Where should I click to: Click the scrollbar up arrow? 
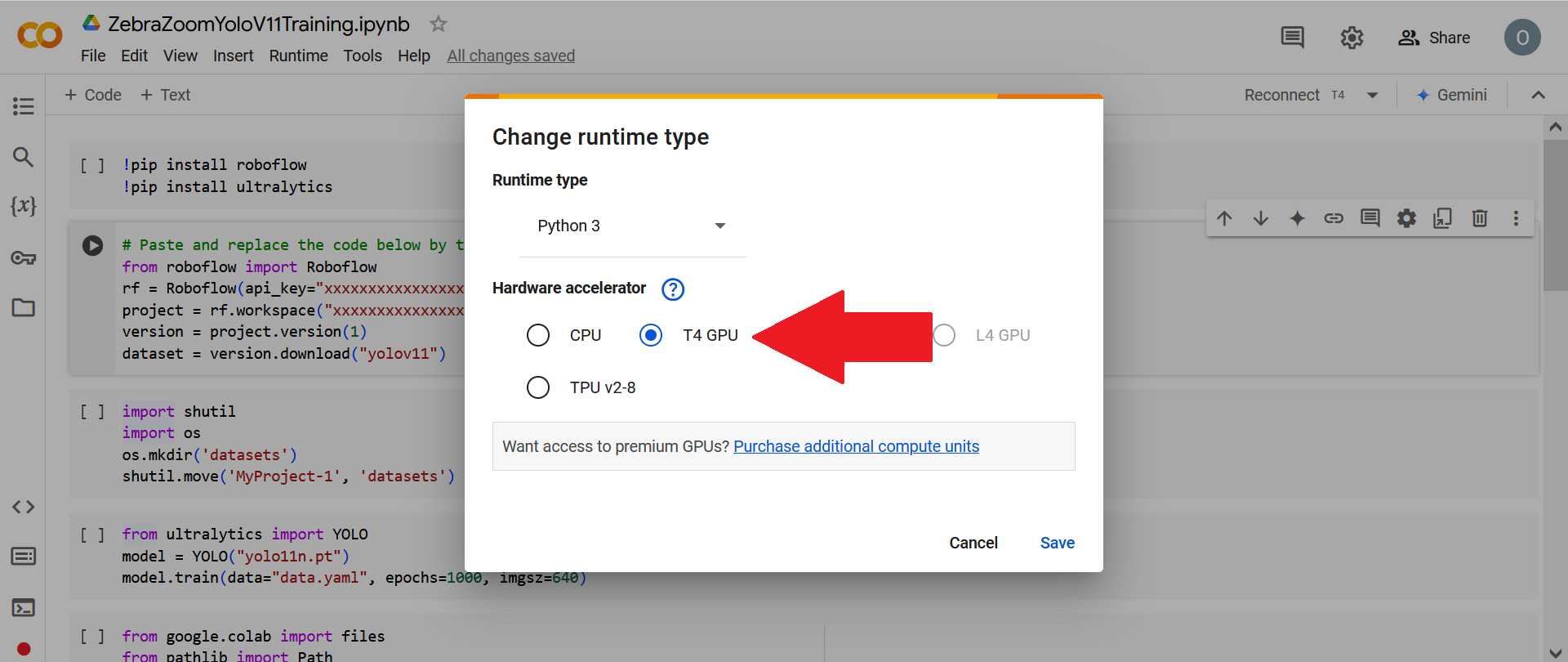pos(1555,127)
